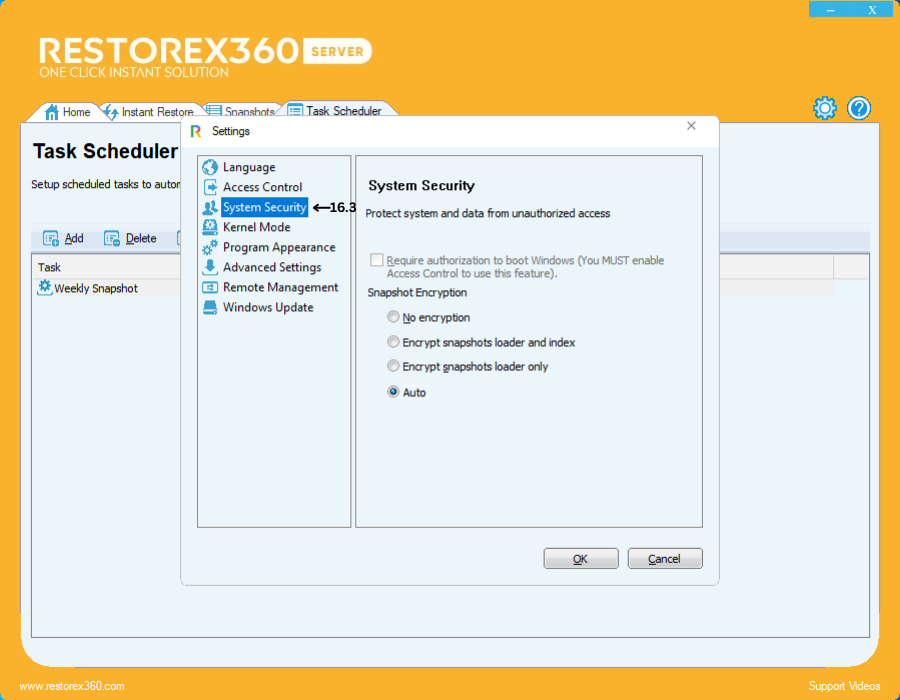Choose Encrypt snapshots loader and index option

(393, 342)
